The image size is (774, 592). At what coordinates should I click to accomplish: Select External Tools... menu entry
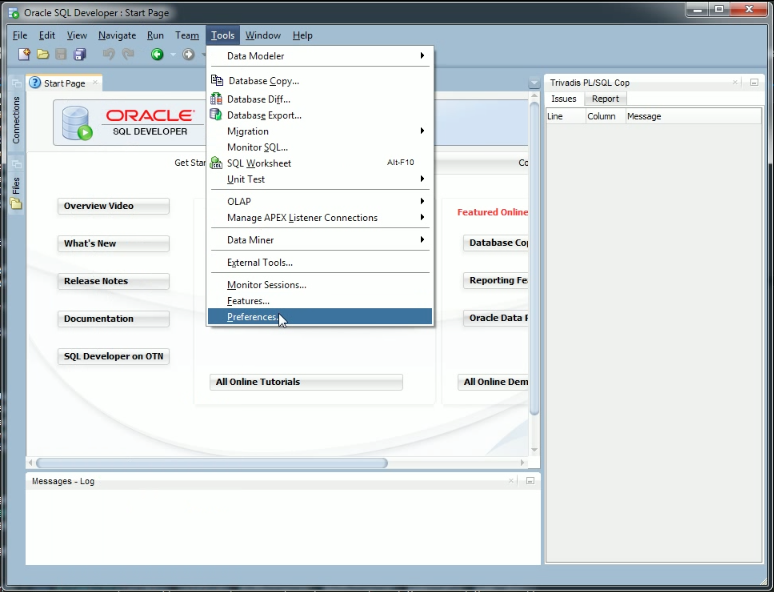click(x=320, y=262)
